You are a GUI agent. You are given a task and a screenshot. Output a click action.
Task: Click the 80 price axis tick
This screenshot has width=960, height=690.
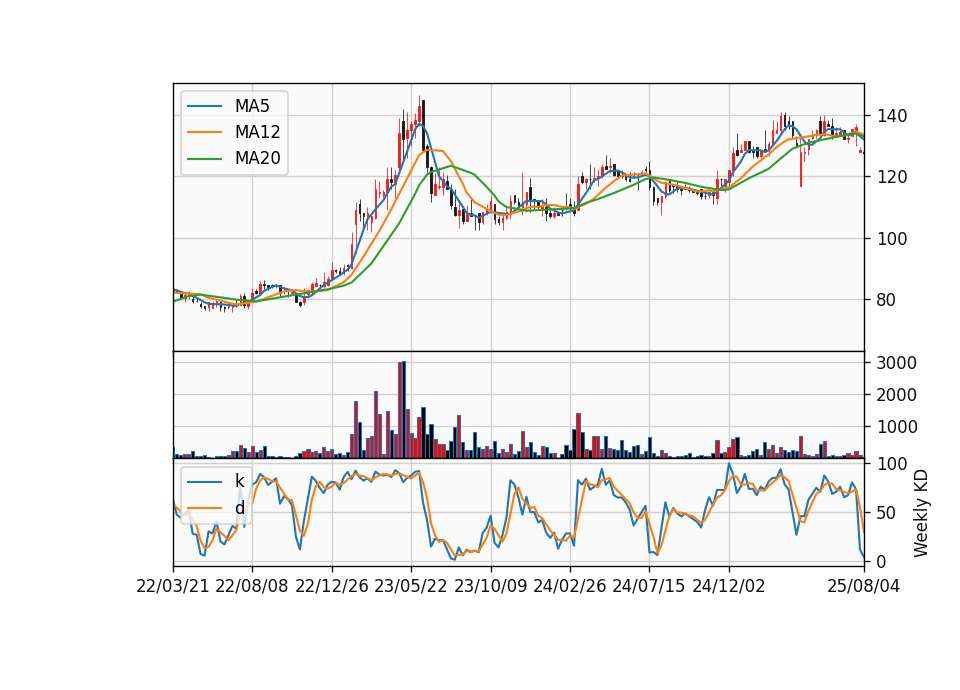[887, 300]
